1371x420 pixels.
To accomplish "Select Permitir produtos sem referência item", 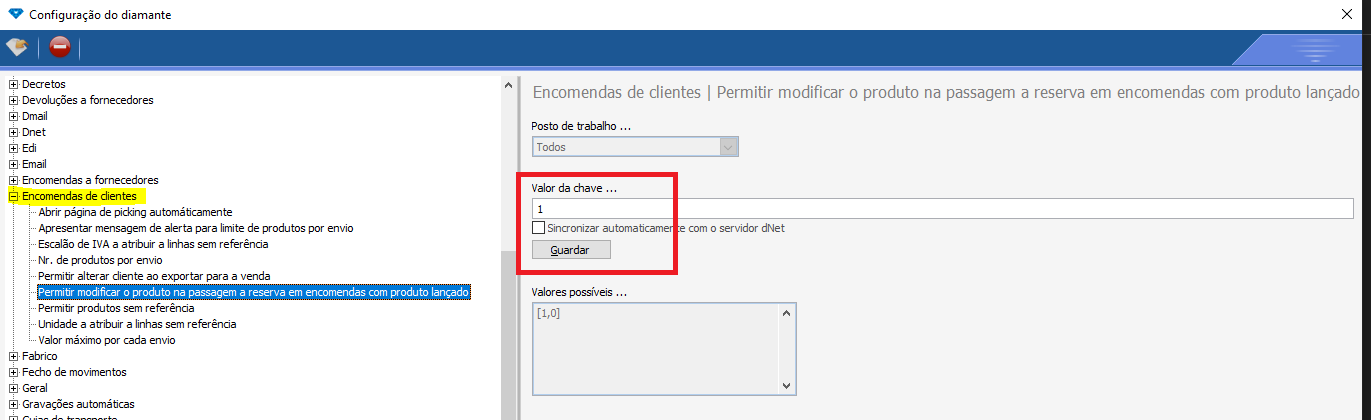I will (x=116, y=308).
